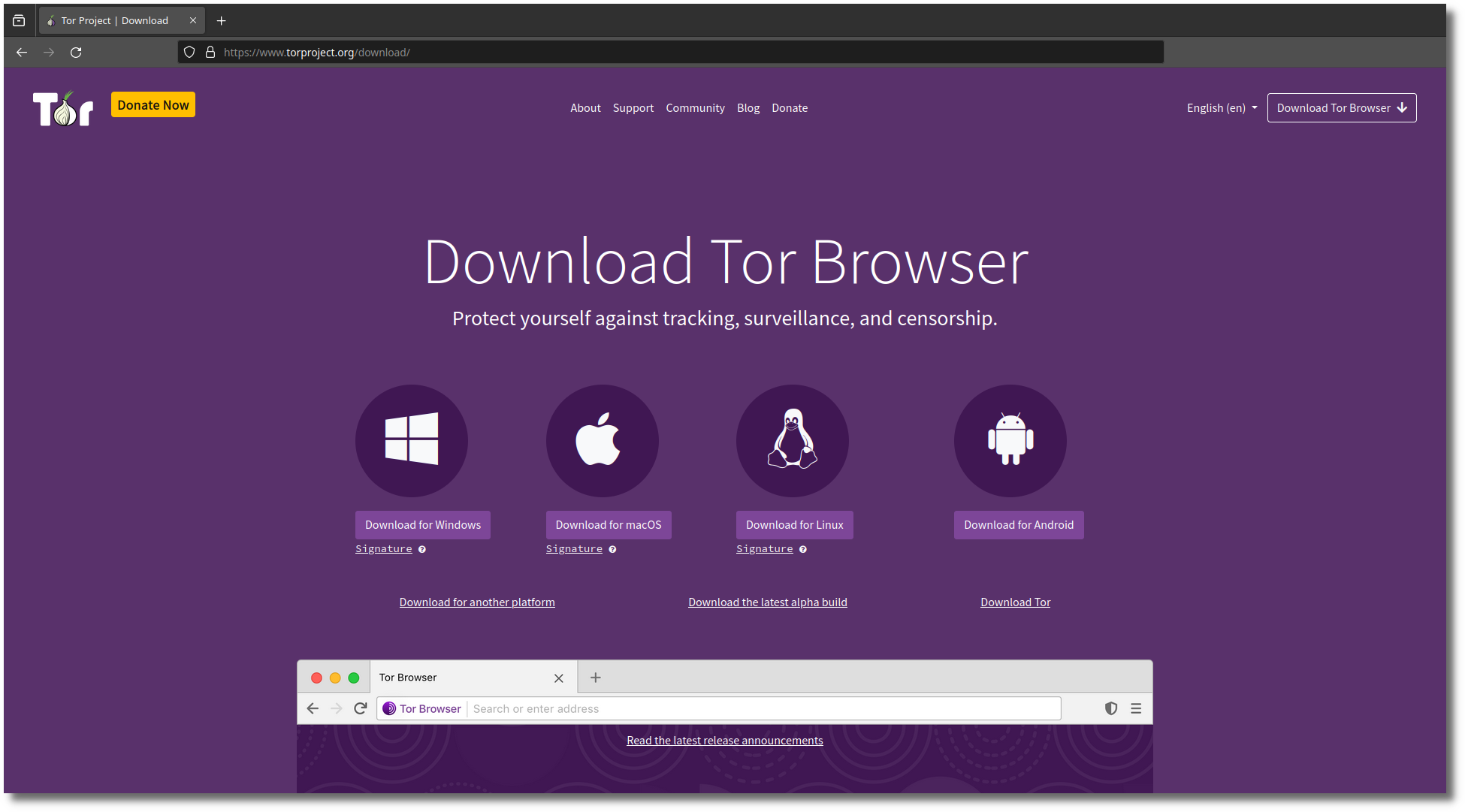Close the Tor Project Download tab
The image size is (1465, 812).
pos(193,20)
